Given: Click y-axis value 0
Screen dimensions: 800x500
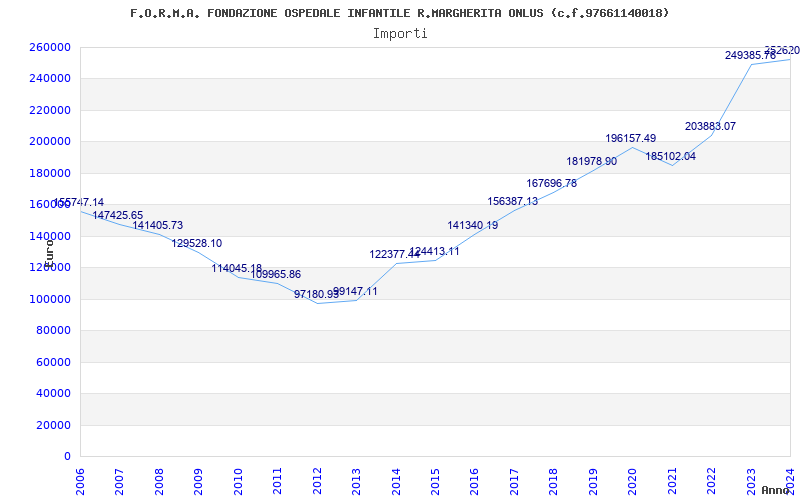Looking at the screenshot, I should point(67,457).
